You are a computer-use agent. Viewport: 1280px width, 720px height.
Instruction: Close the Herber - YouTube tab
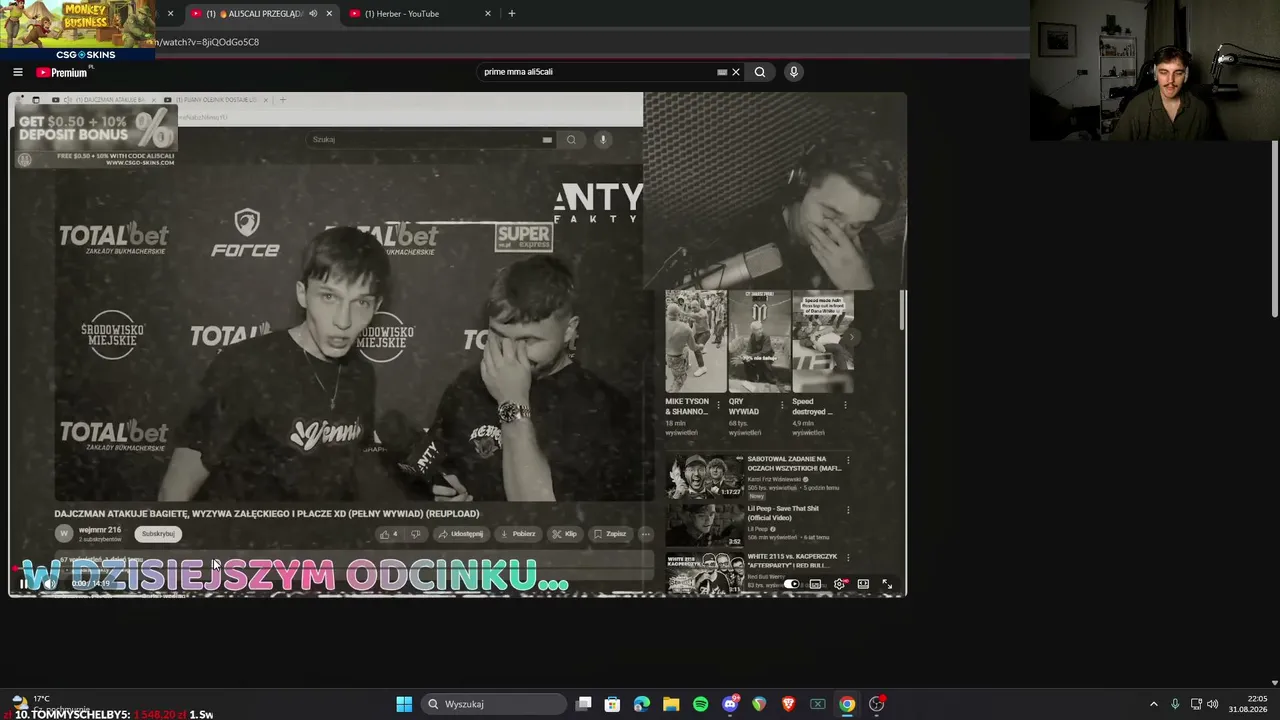pos(488,14)
